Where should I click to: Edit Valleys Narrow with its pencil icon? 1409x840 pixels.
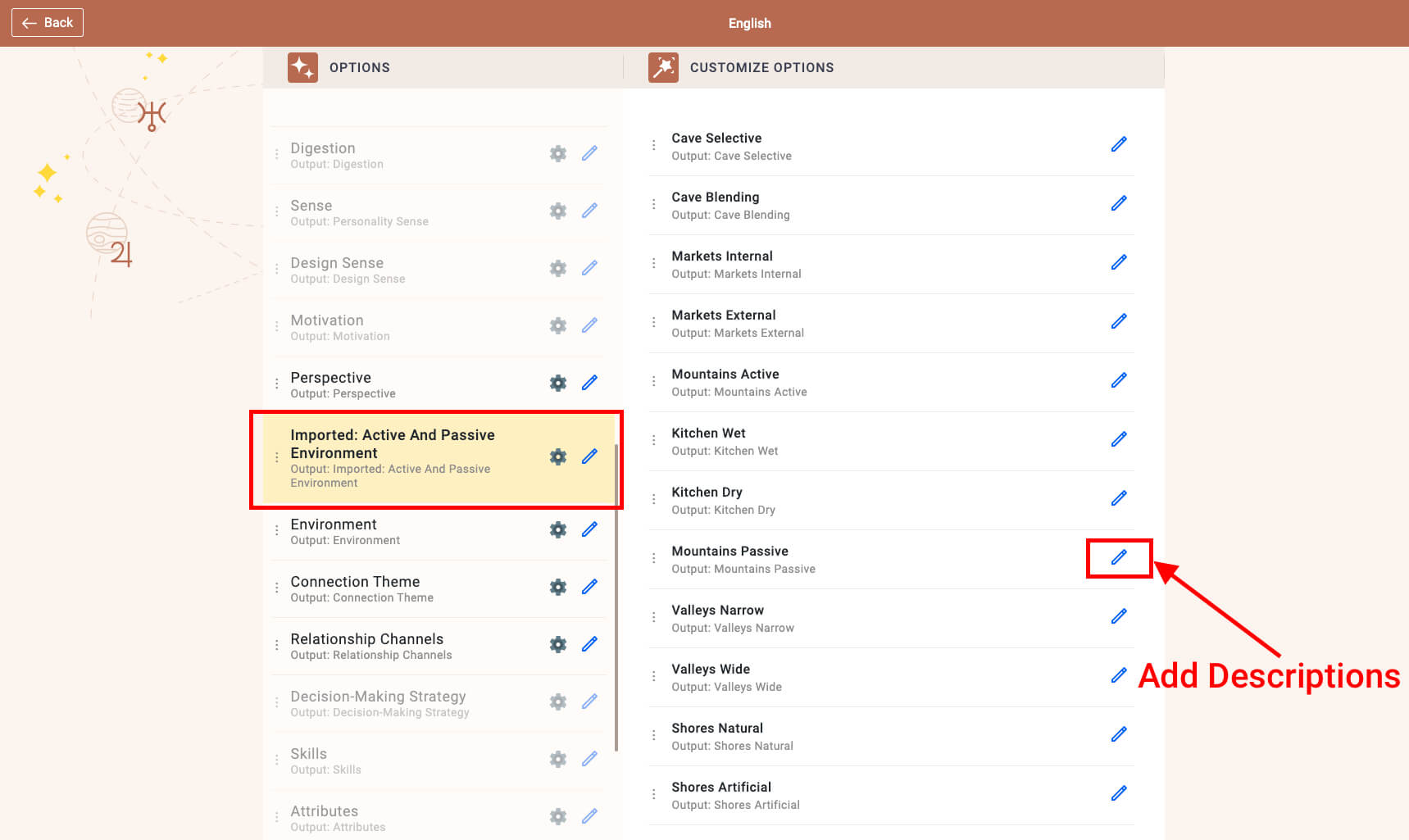[x=1119, y=616]
